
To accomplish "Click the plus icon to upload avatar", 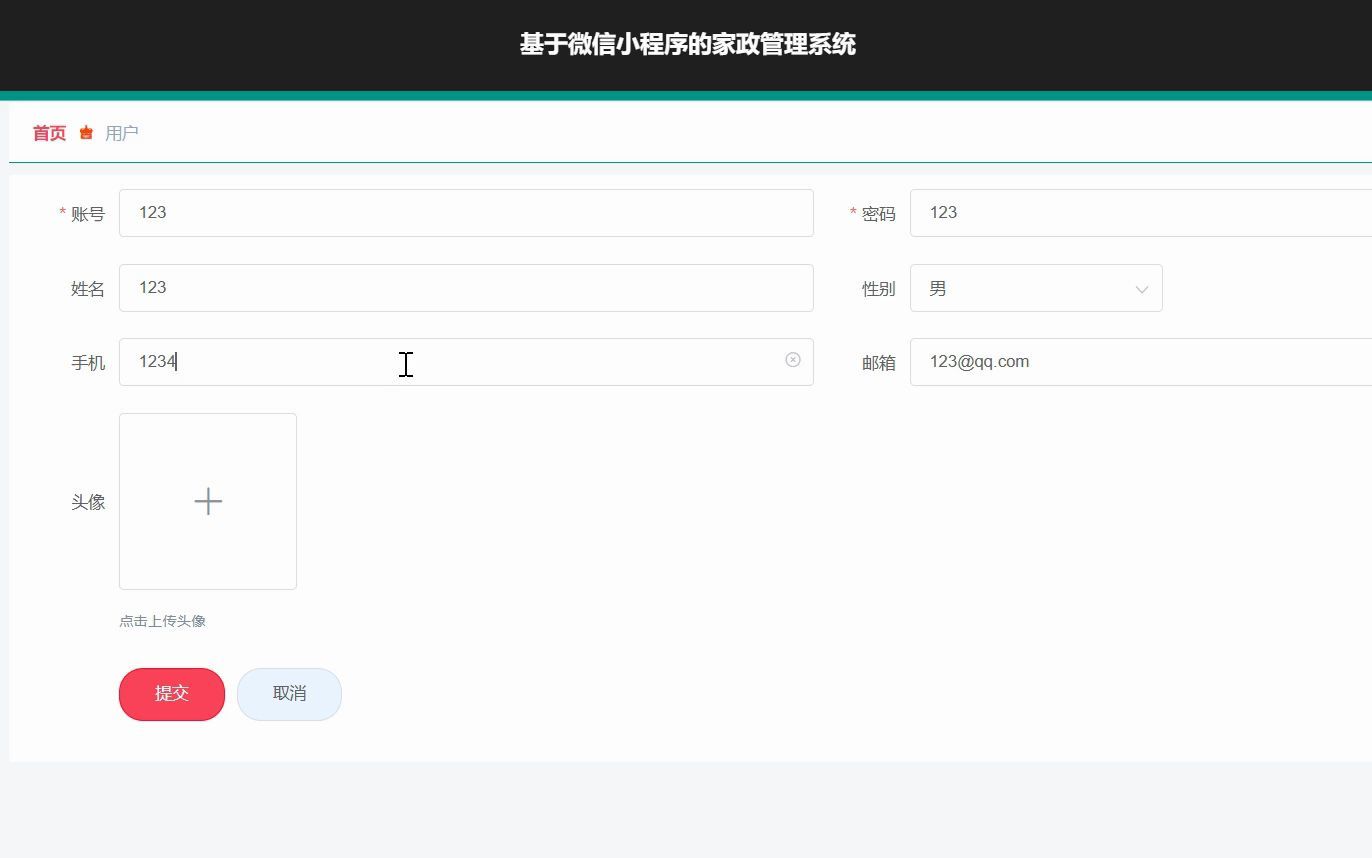I will click(208, 501).
